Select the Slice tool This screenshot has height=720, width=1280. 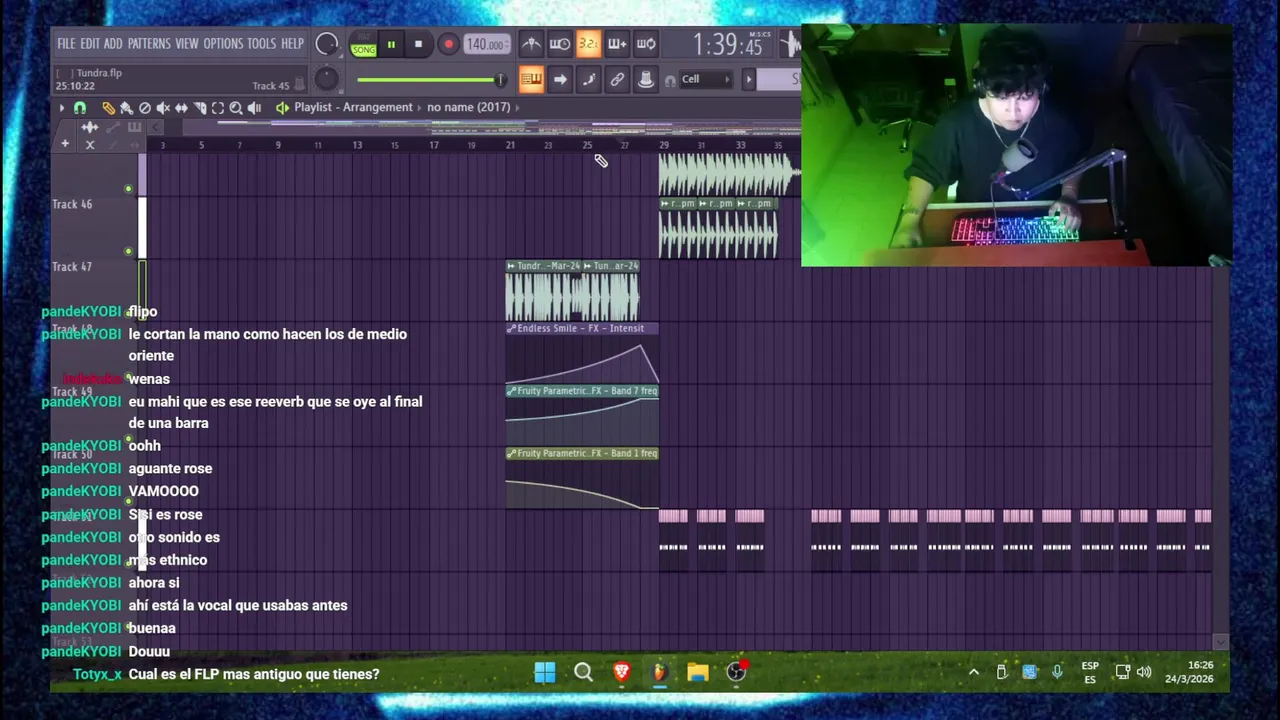tap(199, 107)
